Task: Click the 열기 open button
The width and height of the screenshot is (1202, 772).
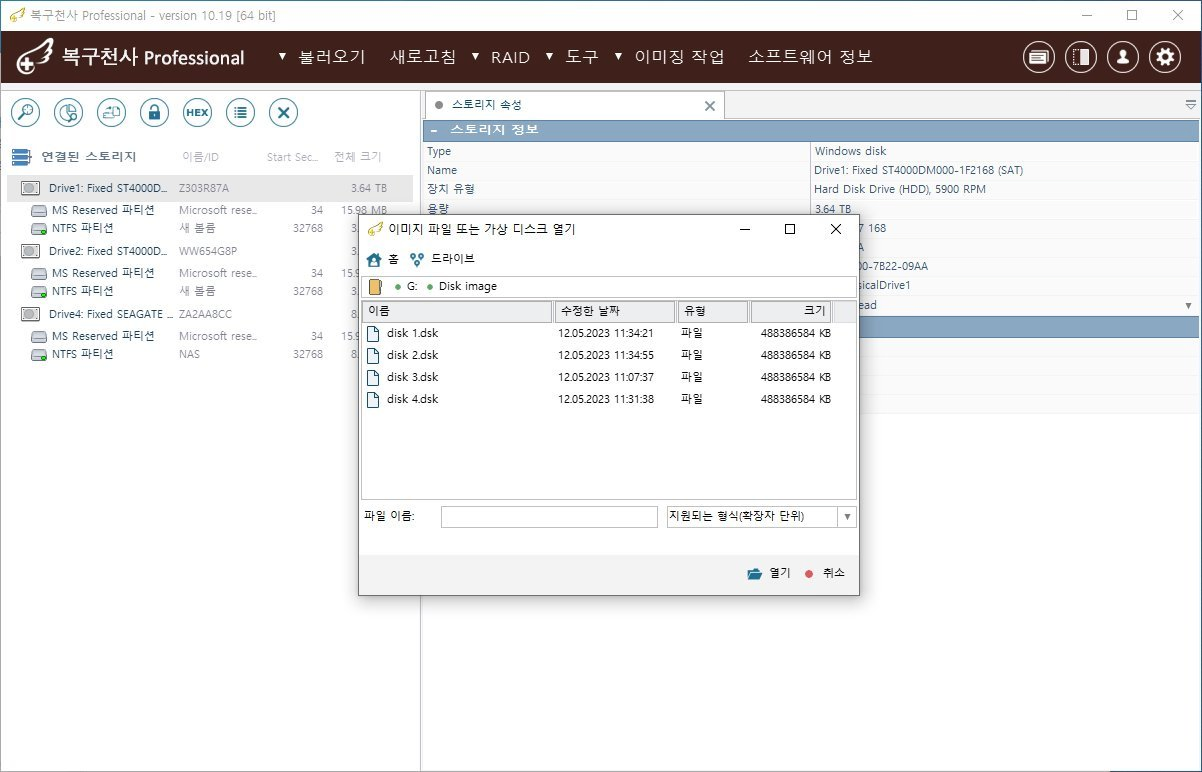Action: [x=769, y=573]
